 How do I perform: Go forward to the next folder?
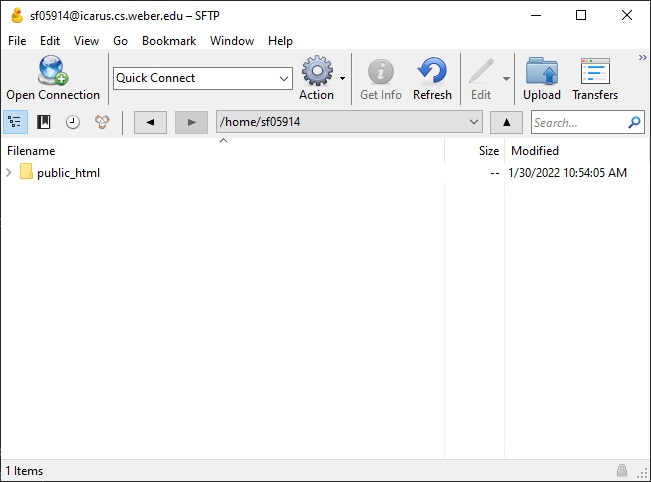(x=191, y=122)
